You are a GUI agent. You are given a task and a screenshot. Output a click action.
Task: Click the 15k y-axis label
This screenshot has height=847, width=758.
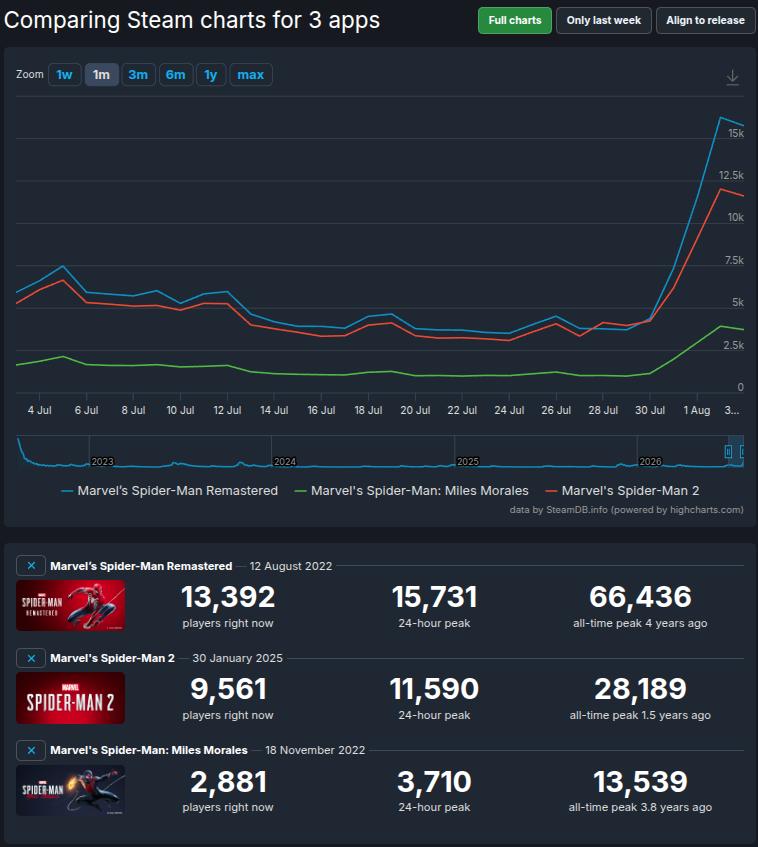coord(735,133)
